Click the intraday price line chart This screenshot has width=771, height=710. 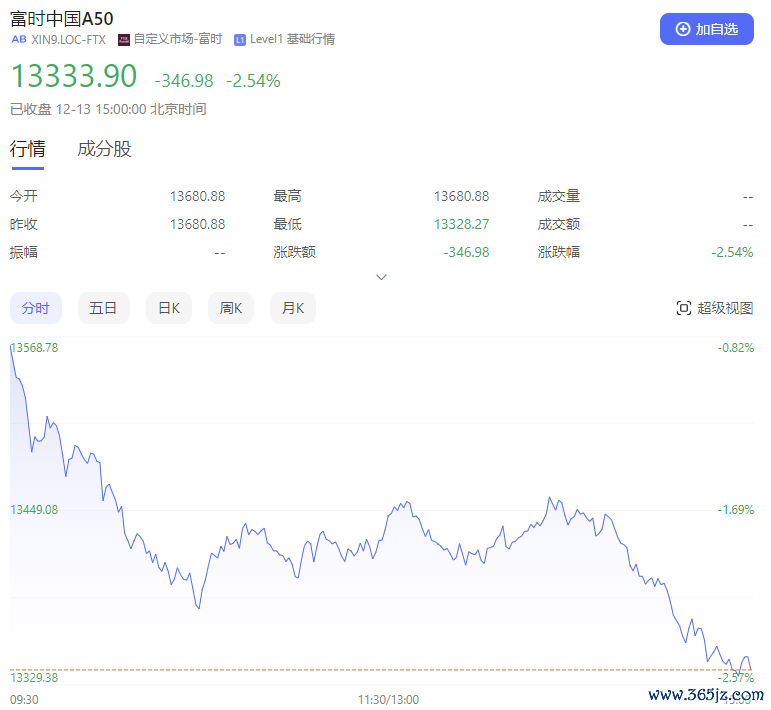tap(382, 511)
